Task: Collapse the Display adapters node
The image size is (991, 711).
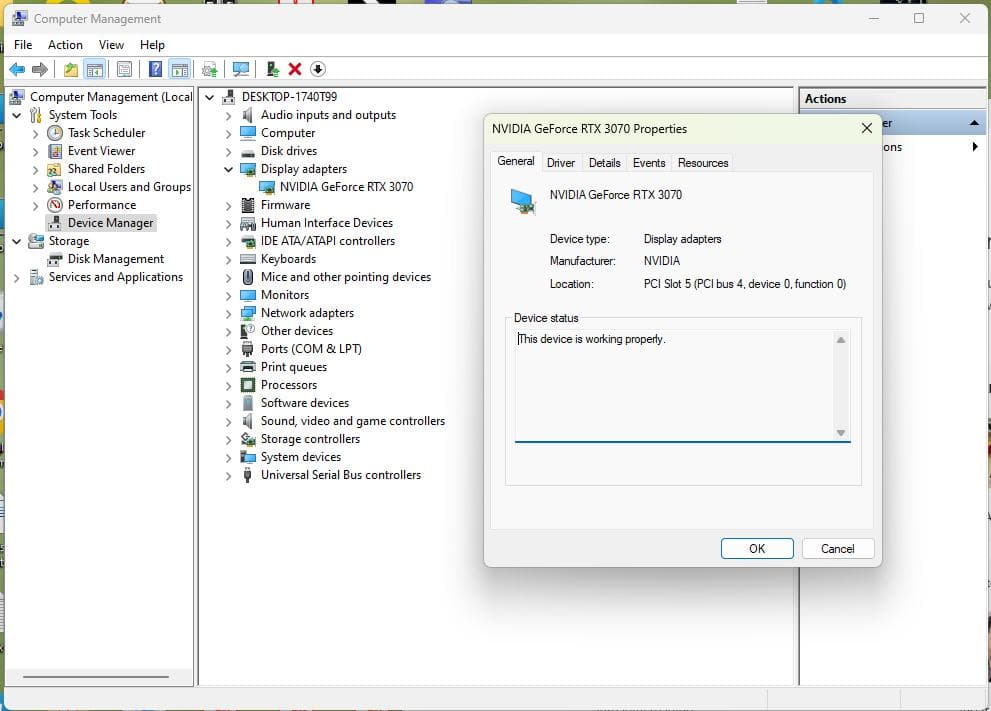Action: [228, 169]
